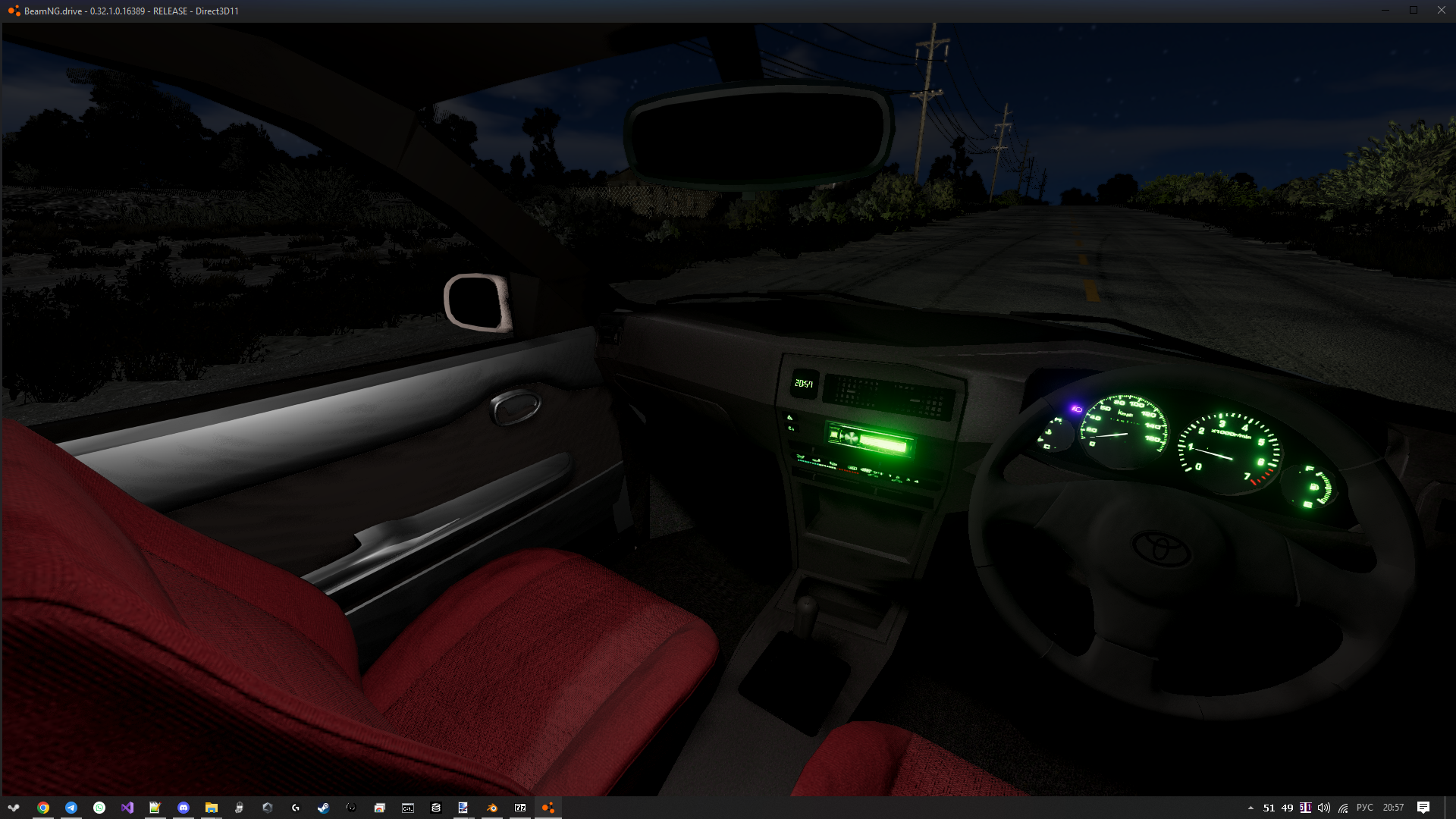Viewport: 1456px width, 819px height.
Task: Open File Explorer from the taskbar
Action: click(x=212, y=808)
